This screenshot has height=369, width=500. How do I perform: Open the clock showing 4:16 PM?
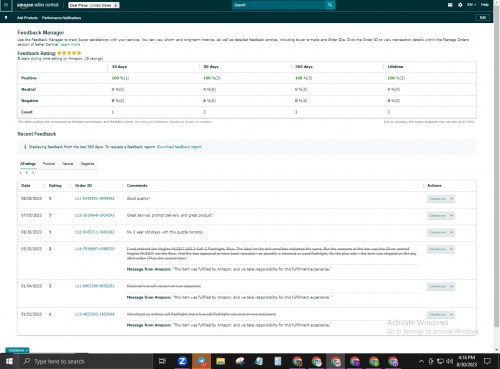[x=467, y=361]
